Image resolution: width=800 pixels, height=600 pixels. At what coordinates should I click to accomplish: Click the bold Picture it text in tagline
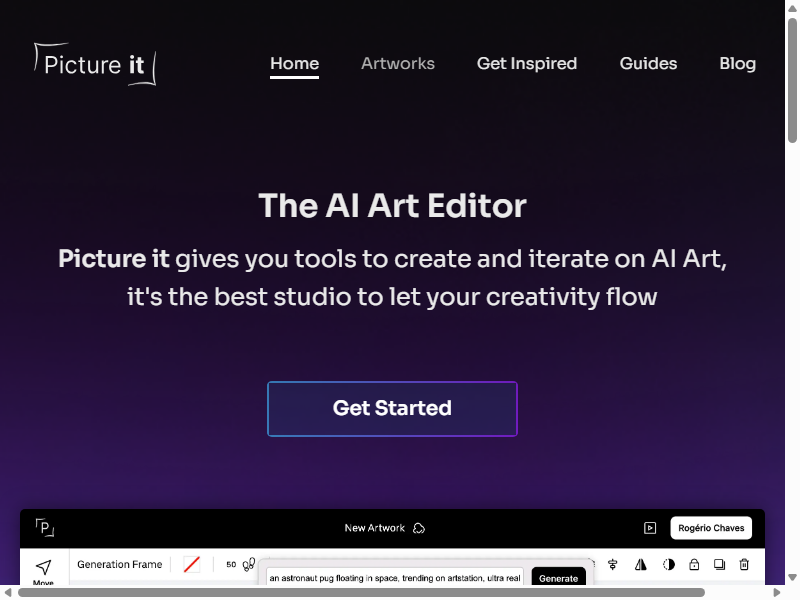point(113,259)
